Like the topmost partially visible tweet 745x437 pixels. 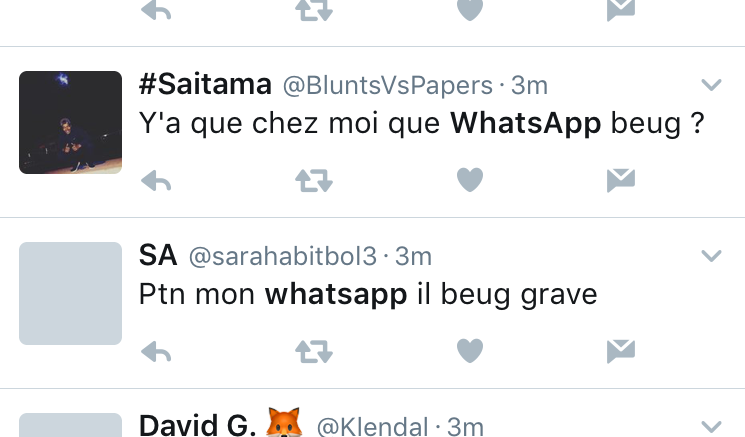(x=470, y=10)
